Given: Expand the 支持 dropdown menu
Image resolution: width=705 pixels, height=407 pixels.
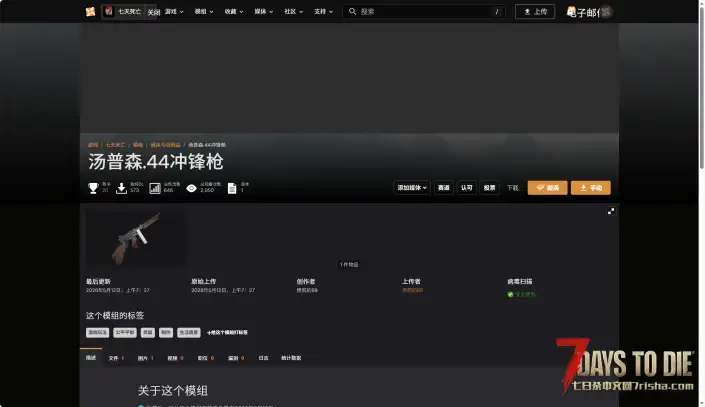Looking at the screenshot, I should 323,12.
